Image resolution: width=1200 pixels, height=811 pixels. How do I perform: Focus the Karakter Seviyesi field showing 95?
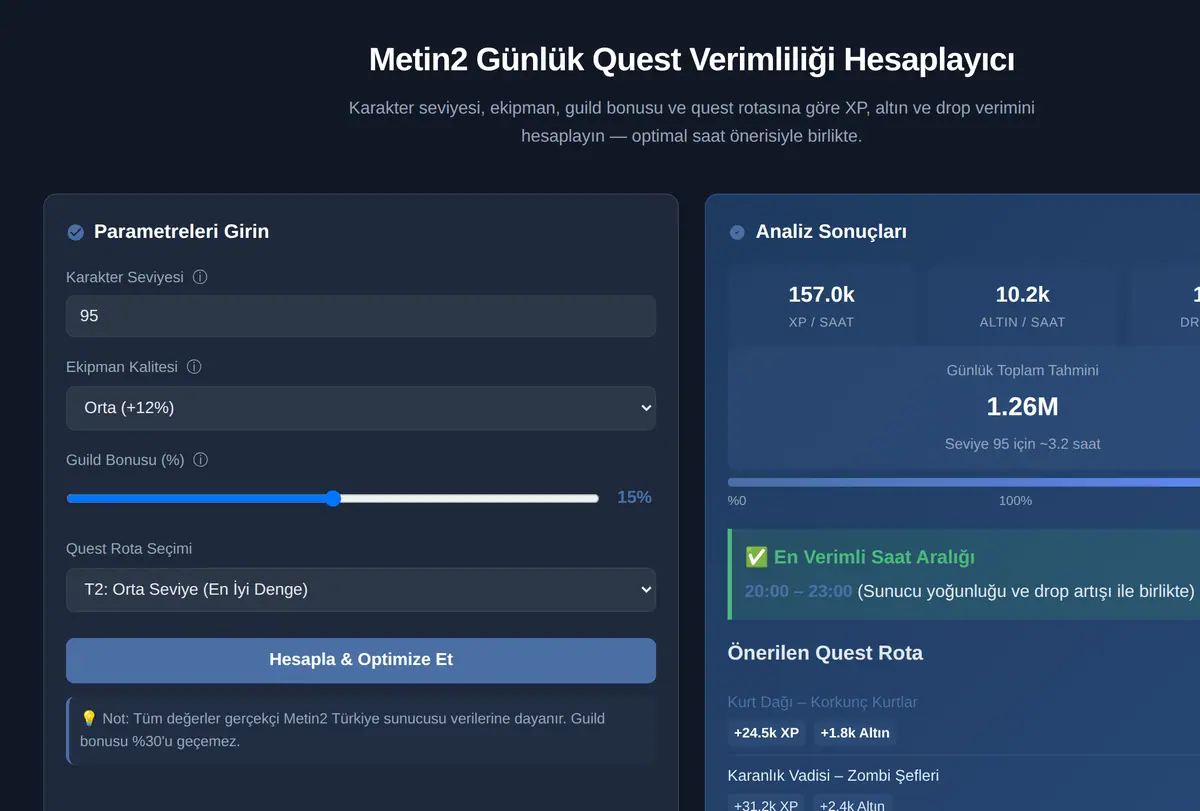[361, 316]
